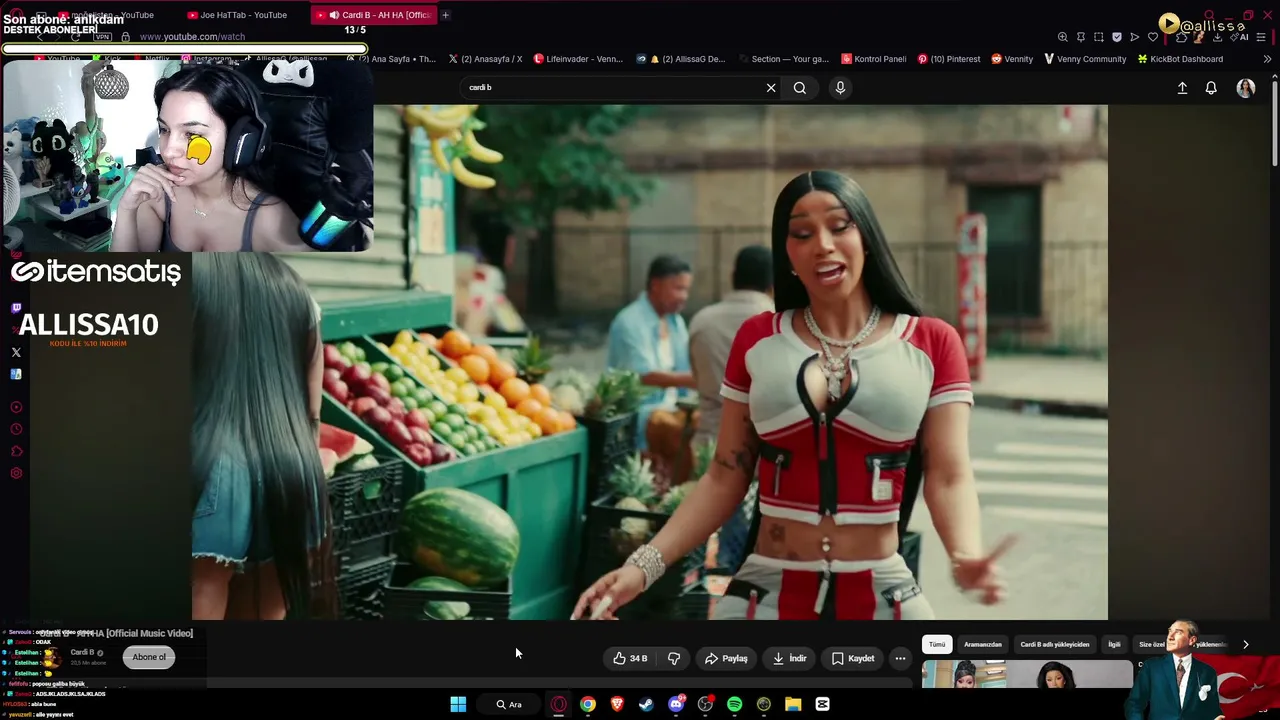Open the translate icon in Opera sidebar
The width and height of the screenshot is (1280, 720).
coord(16,374)
